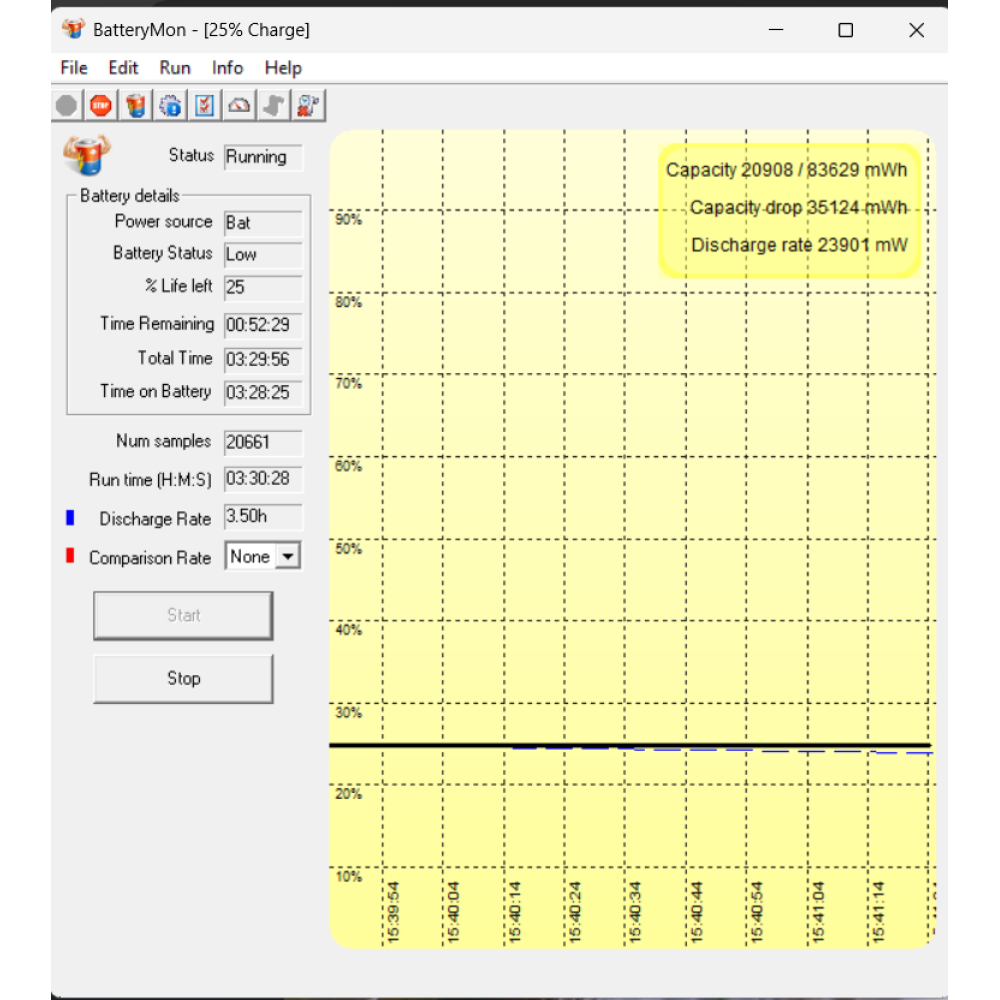Click the clock with red X toolbar icon
Screen dimensions: 1000x1000
pos(308,106)
